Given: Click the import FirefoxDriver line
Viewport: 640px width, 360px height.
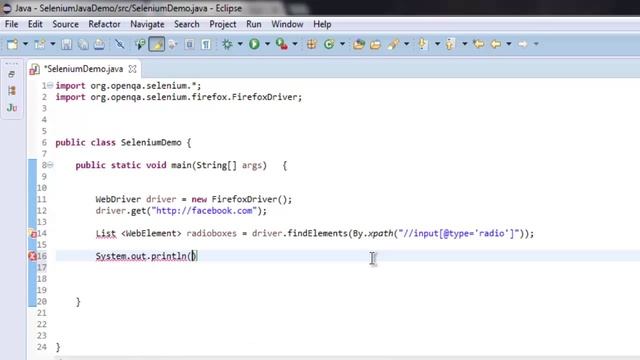Looking at the screenshot, I should [x=179, y=97].
